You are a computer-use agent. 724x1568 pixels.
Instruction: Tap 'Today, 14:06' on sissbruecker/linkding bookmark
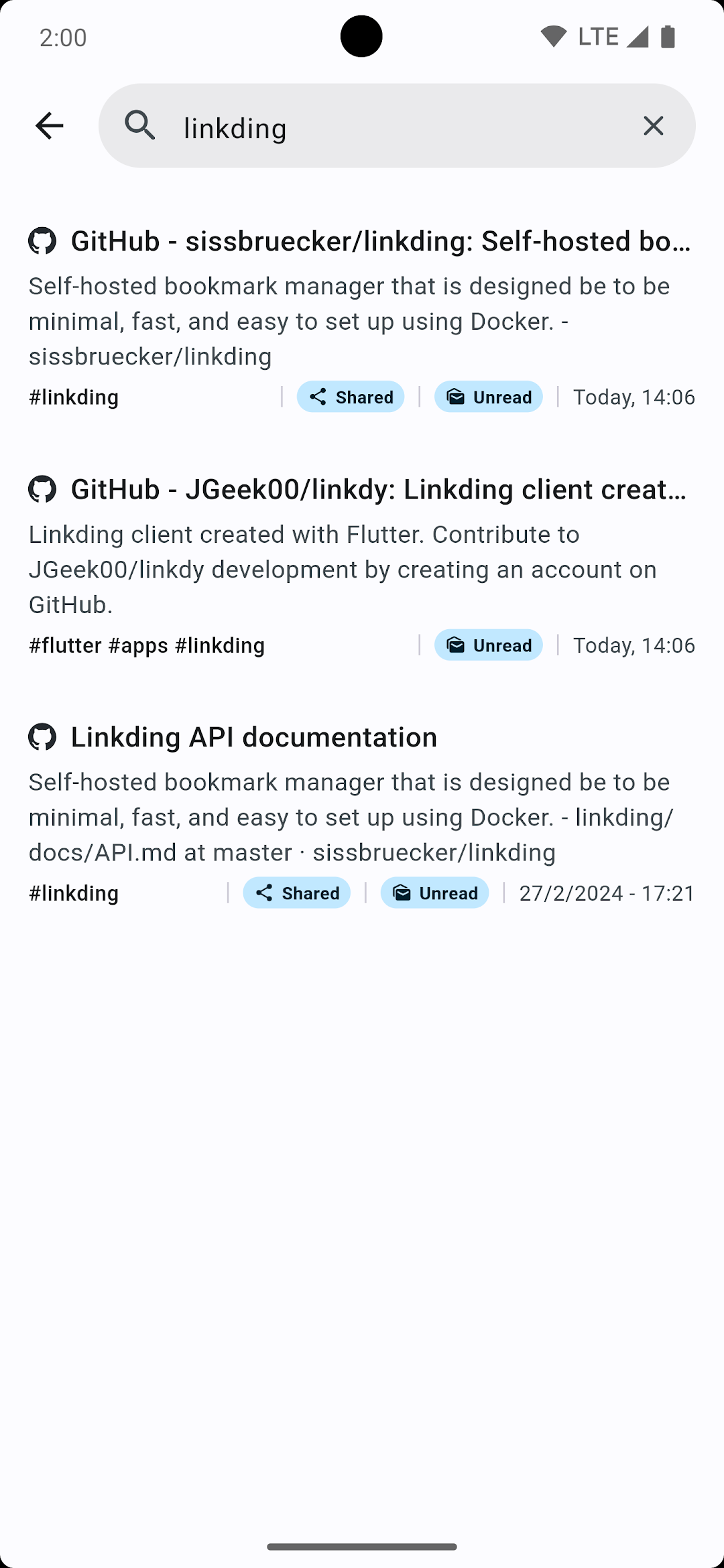[x=633, y=397]
